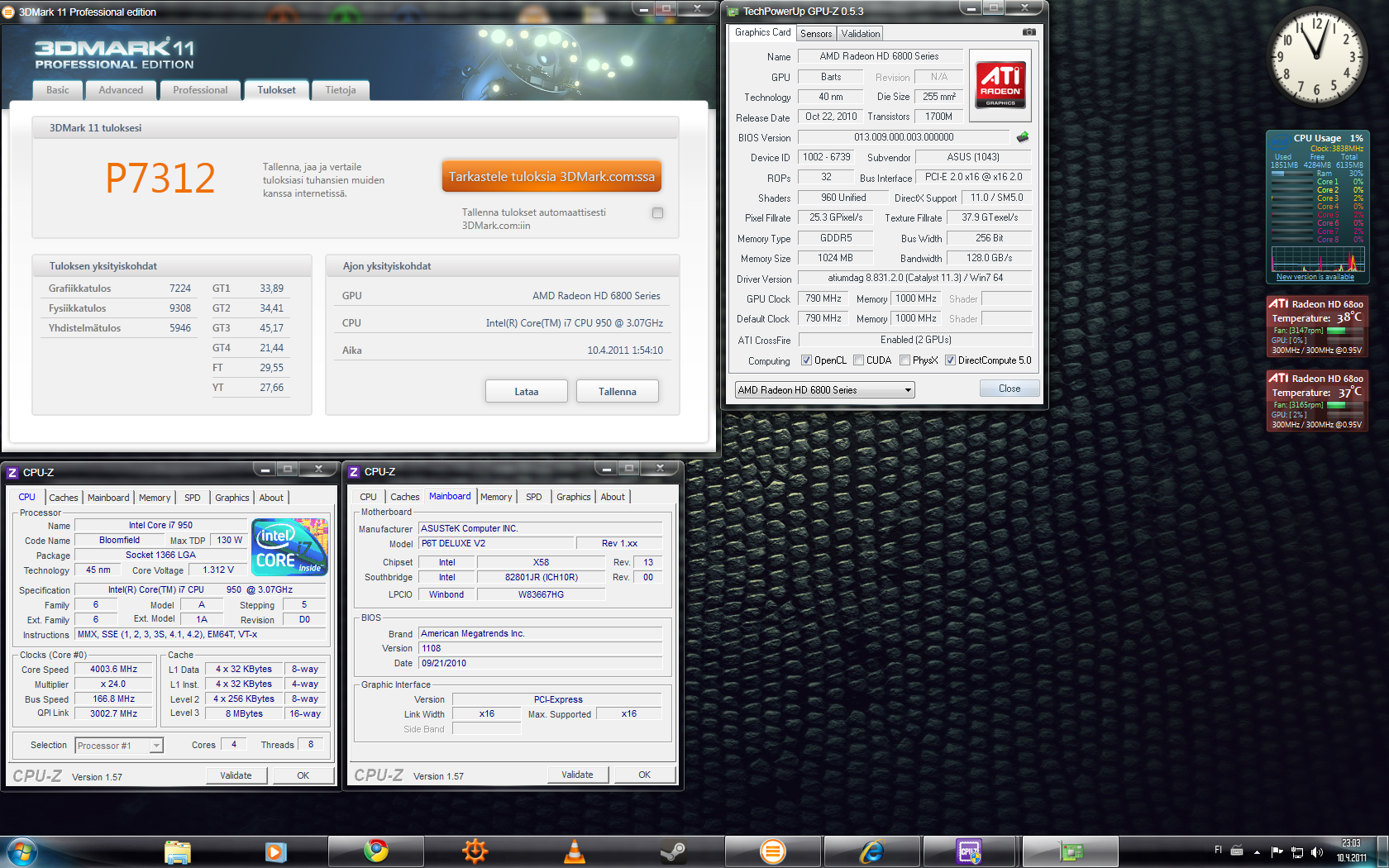This screenshot has width=1389, height=868.
Task: Click the second ATI Radeon 37°C gadget
Action: (1317, 402)
